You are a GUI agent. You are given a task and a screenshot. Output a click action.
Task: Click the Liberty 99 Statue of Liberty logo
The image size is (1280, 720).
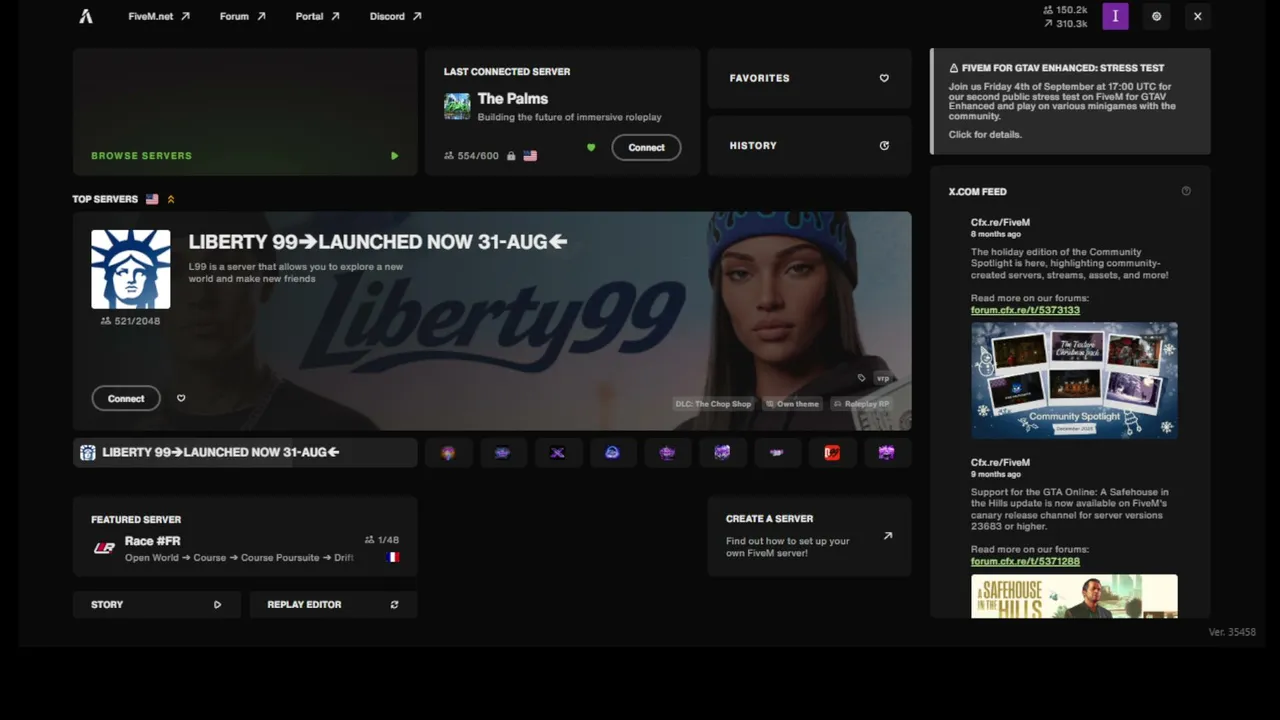(131, 269)
